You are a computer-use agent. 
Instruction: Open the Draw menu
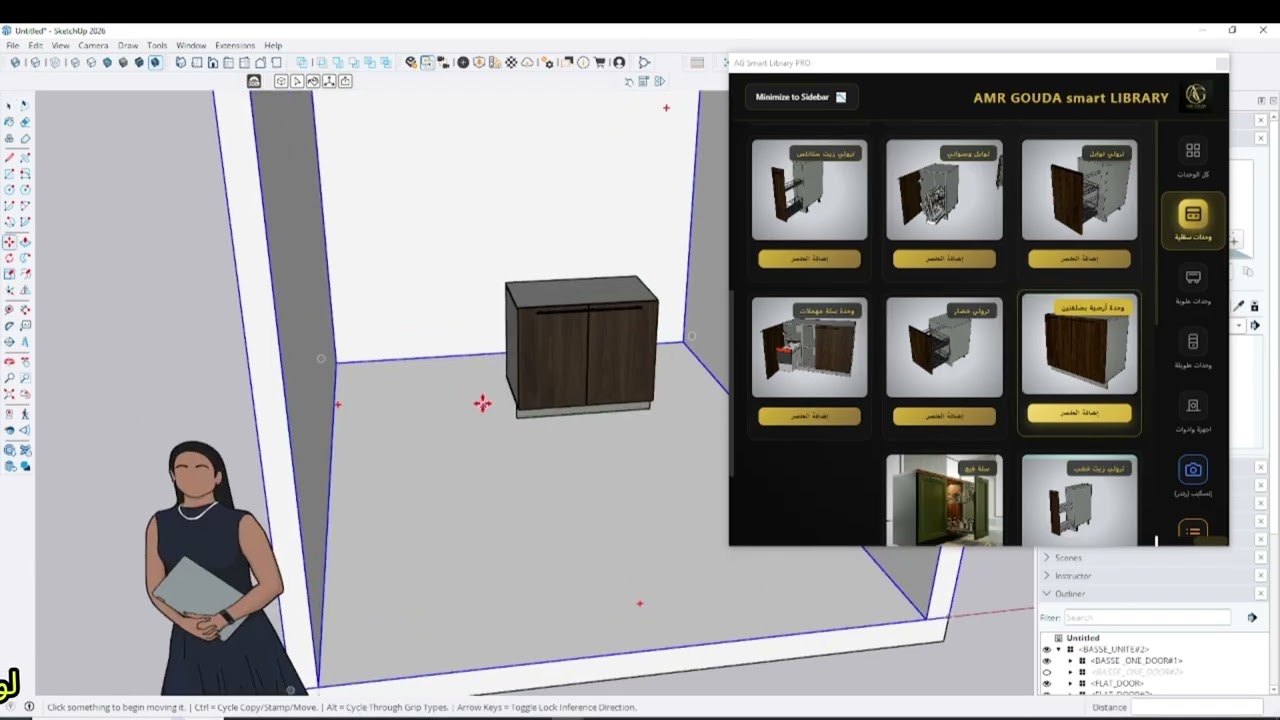[128, 45]
